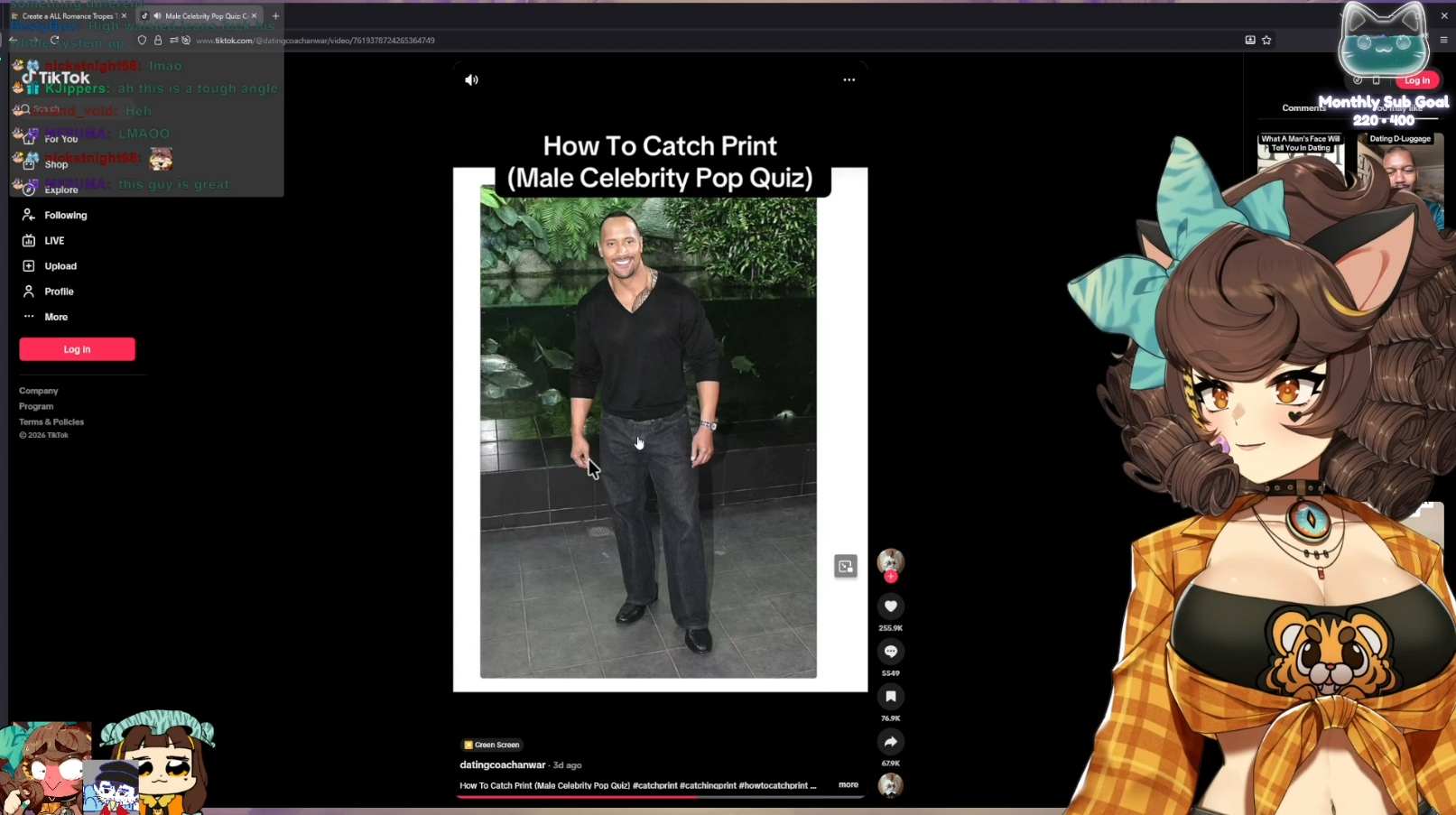Expand the More sidebar menu

tap(56, 317)
